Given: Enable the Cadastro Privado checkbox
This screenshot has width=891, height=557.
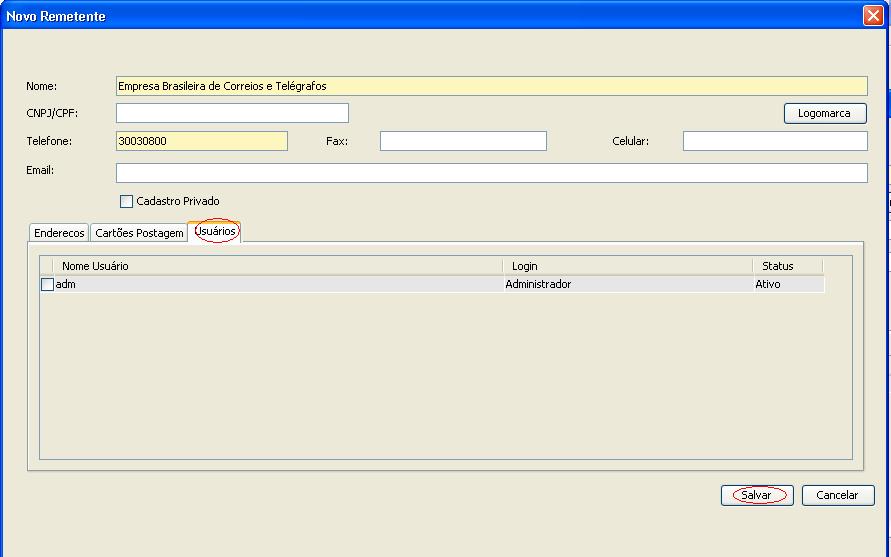Looking at the screenshot, I should [x=126, y=201].
